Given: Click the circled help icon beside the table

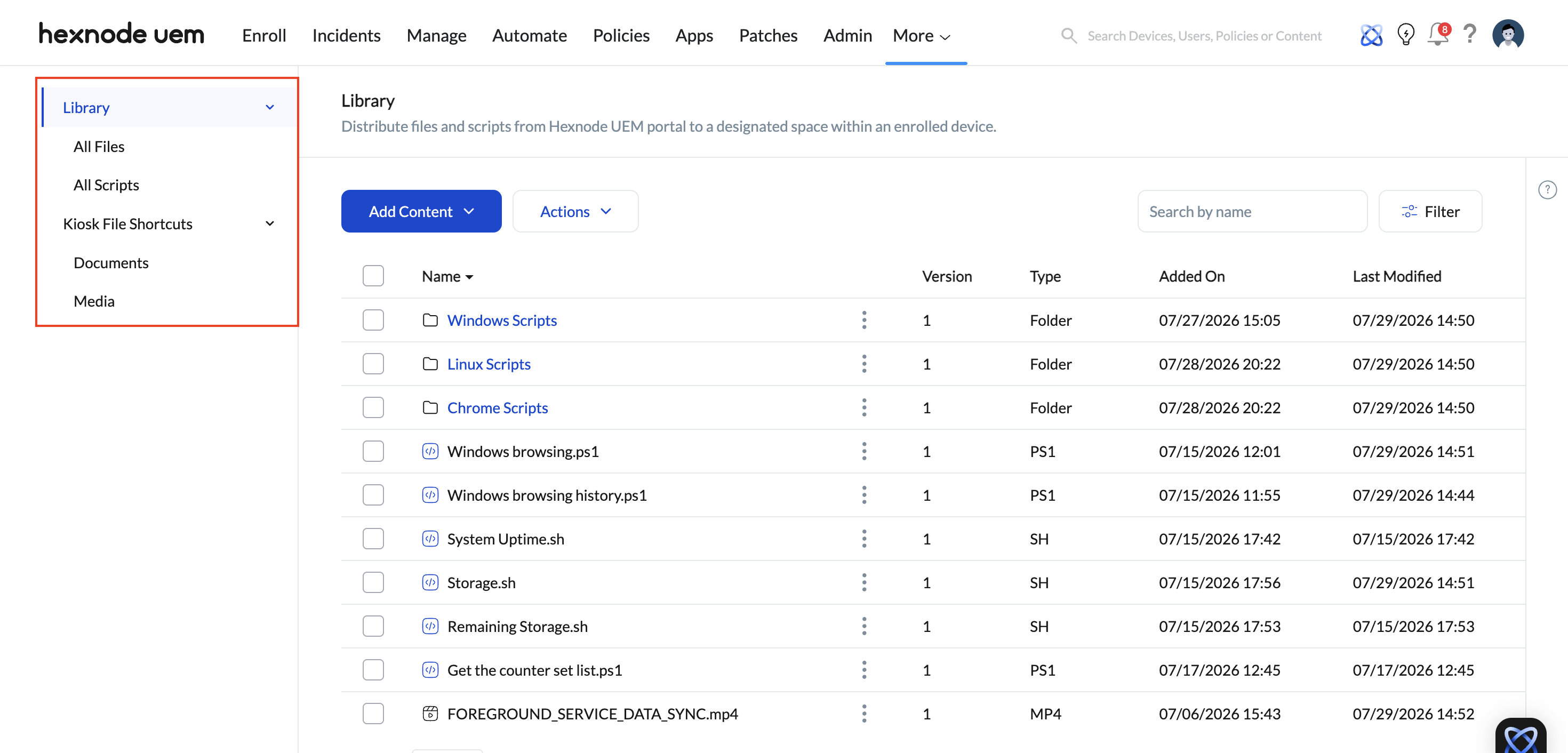Looking at the screenshot, I should [1547, 190].
